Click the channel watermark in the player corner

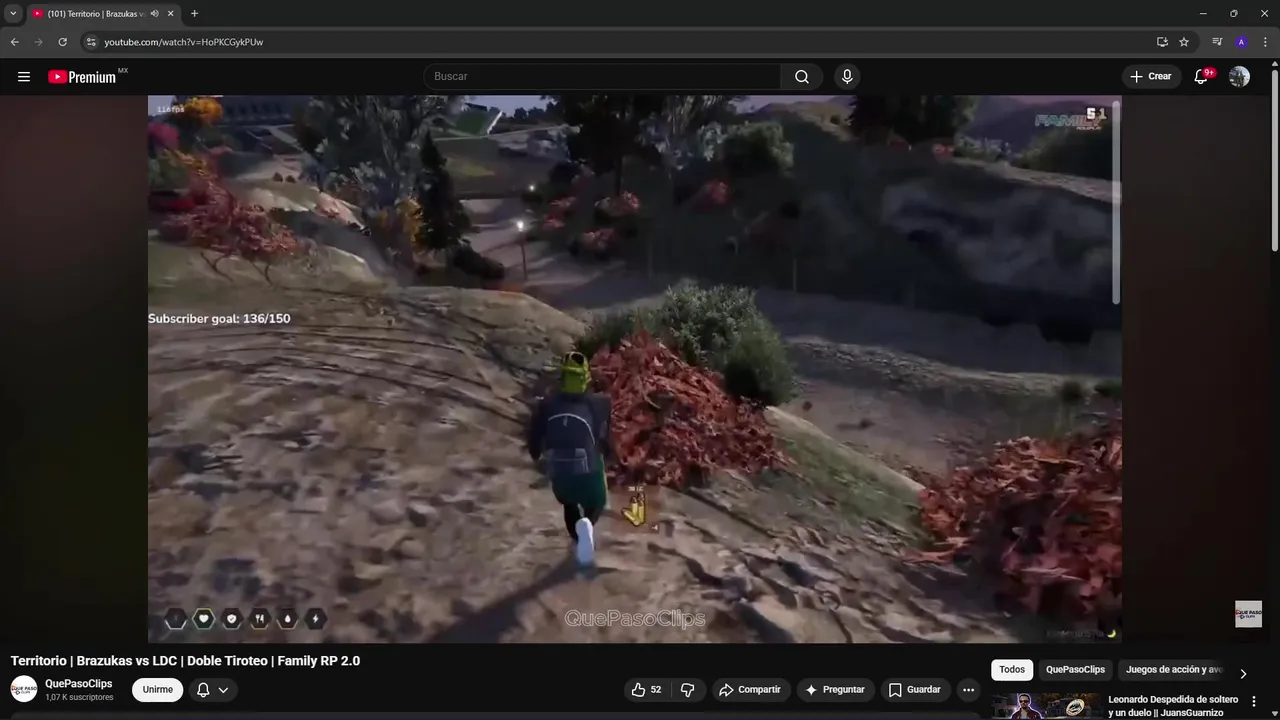point(1248,614)
